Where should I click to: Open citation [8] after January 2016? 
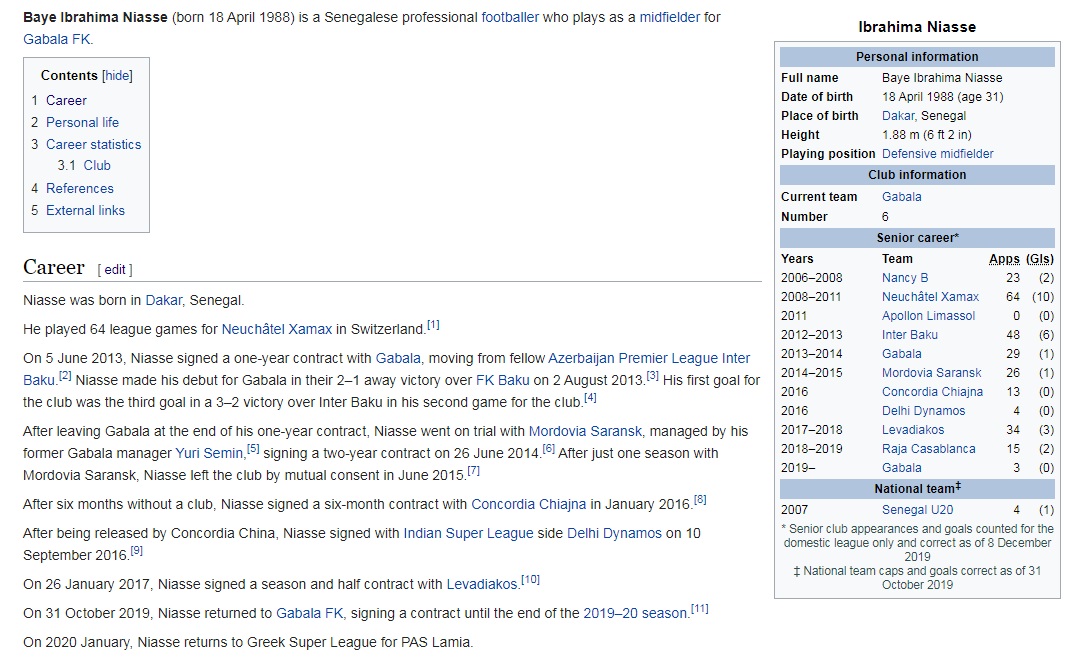[x=700, y=500]
